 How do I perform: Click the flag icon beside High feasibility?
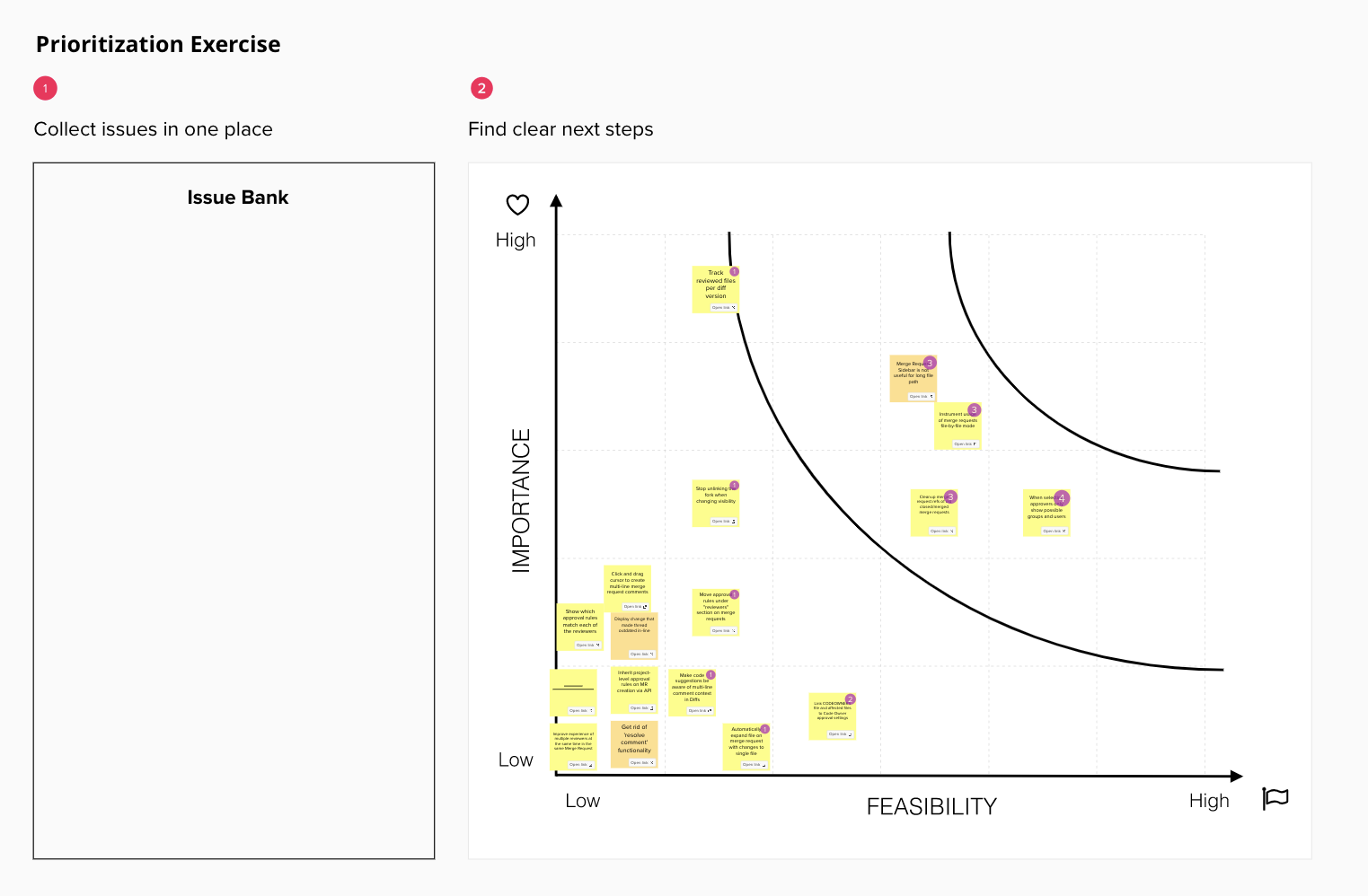coord(1275,797)
